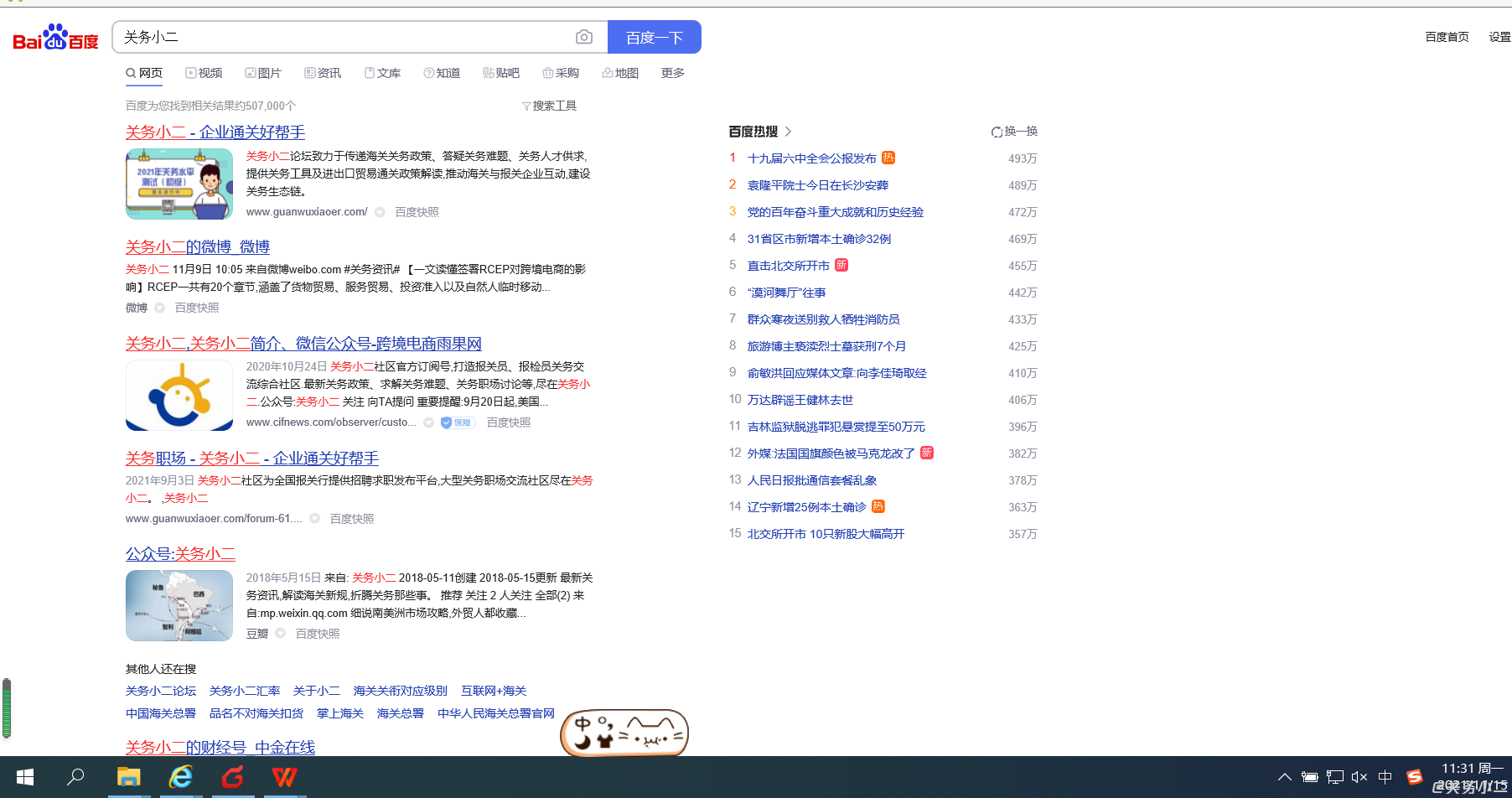Switch to the 贴吧 tab
Viewport: 1512px width, 798px height.
click(501, 73)
